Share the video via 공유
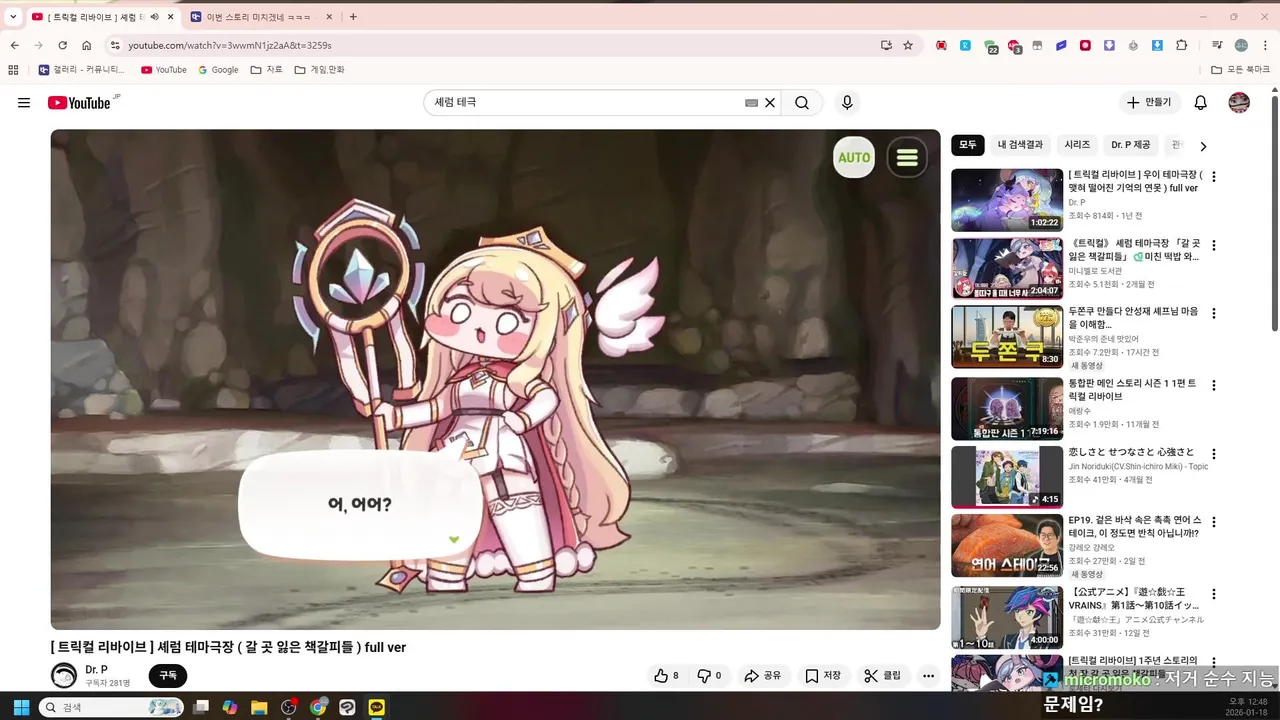The image size is (1280, 720). click(762, 676)
